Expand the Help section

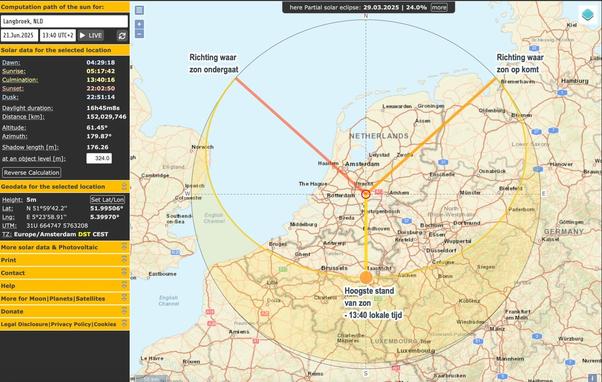(x=64, y=286)
